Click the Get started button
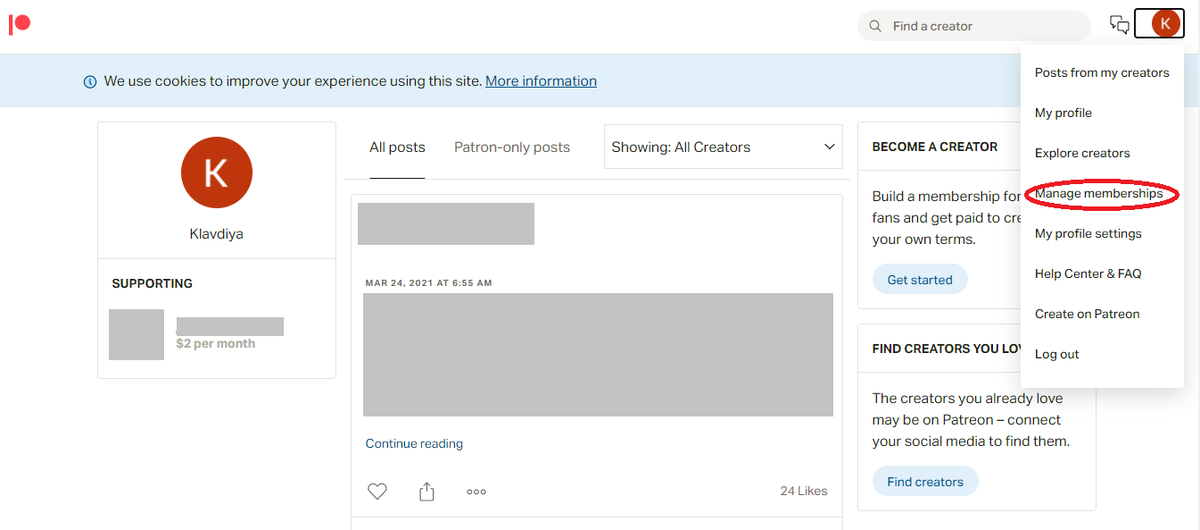This screenshot has width=1200, height=530. pos(920,280)
